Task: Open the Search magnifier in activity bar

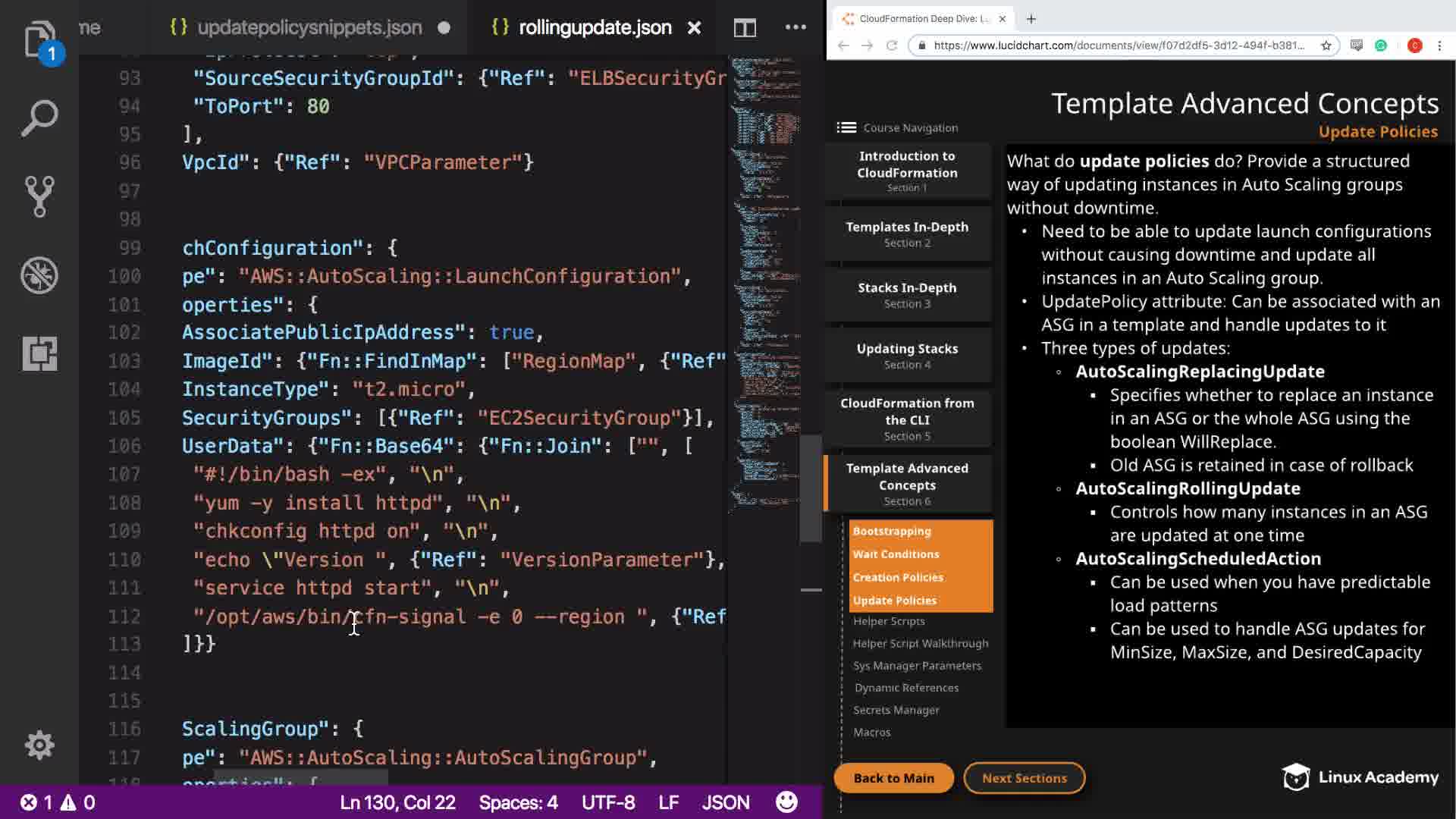Action: point(39,118)
